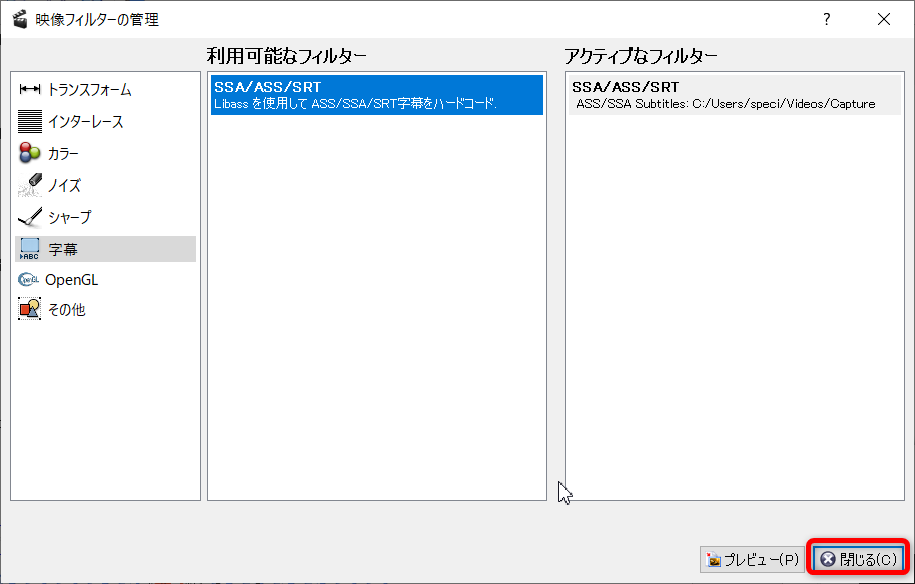Click the 利用可能なフィルター heading
Screen dimensions: 915x584
tap(287, 55)
